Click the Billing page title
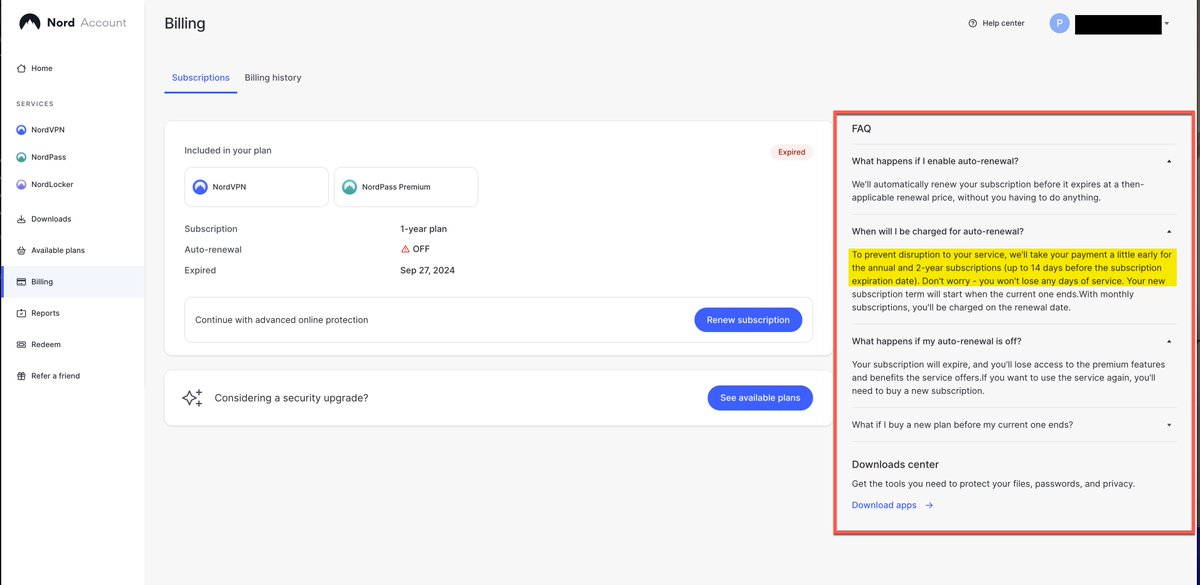The image size is (1200, 585). (x=185, y=23)
